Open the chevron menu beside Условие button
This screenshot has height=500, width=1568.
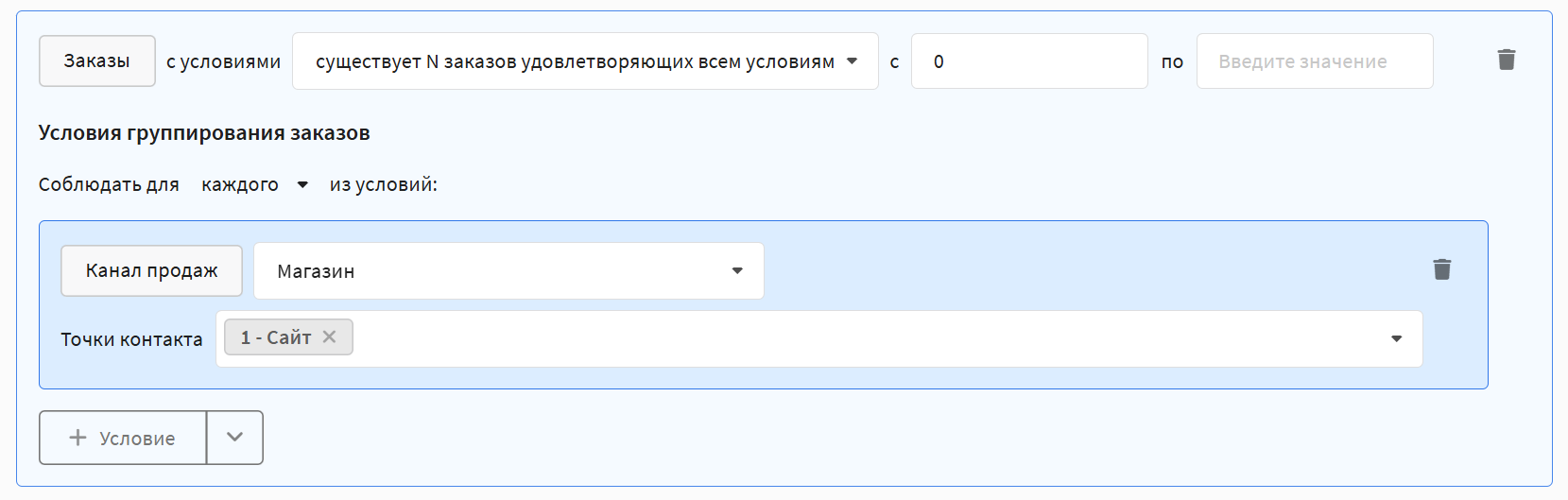pyautogui.click(x=234, y=438)
